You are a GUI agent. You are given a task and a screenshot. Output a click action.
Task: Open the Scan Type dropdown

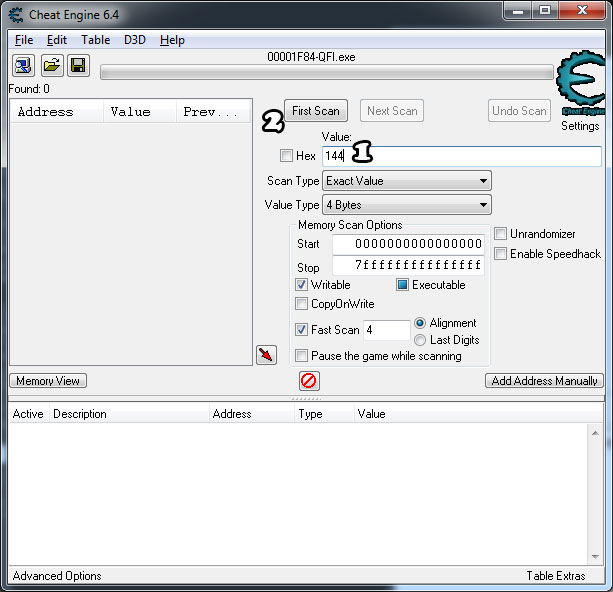407,181
